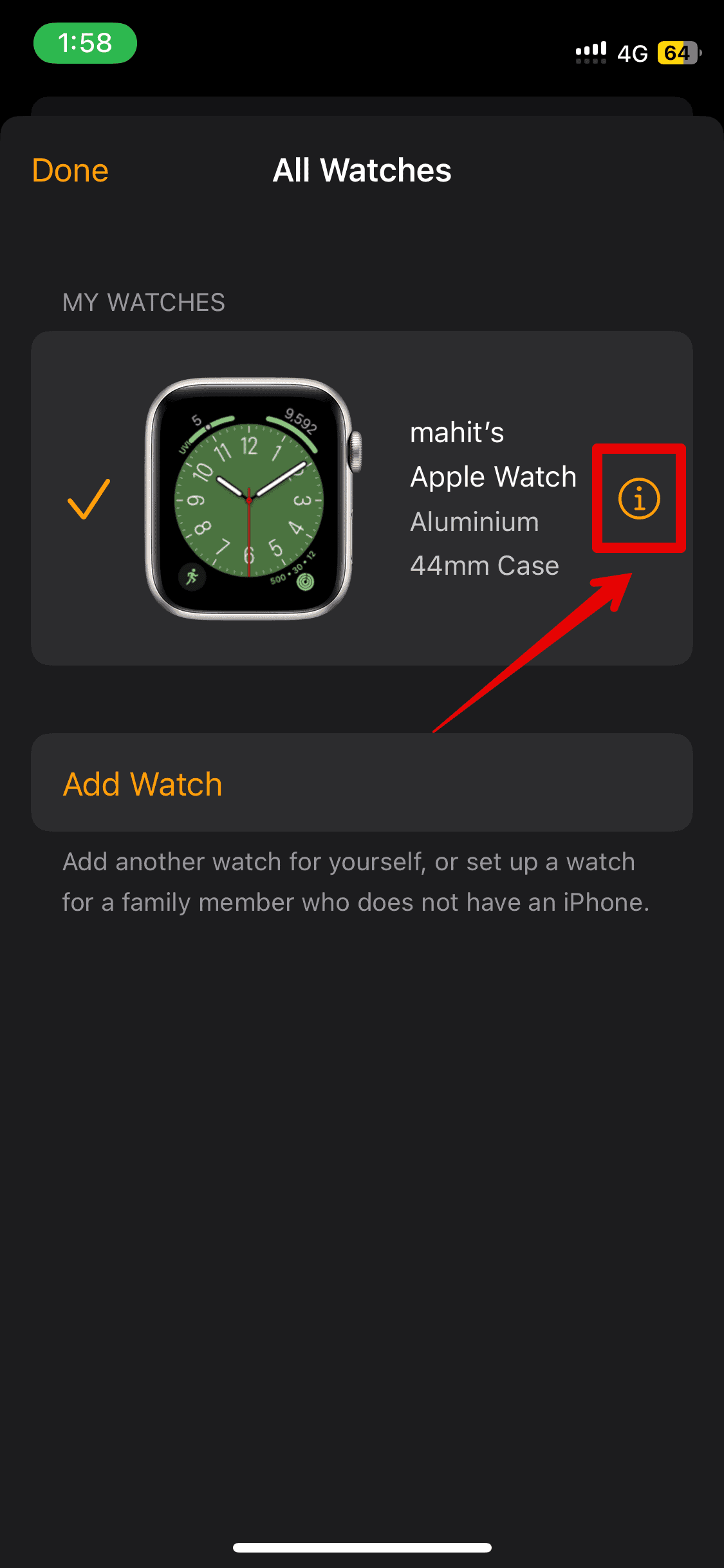Tap the All Watches title
Image resolution: width=724 pixels, height=1568 pixels.
click(362, 171)
